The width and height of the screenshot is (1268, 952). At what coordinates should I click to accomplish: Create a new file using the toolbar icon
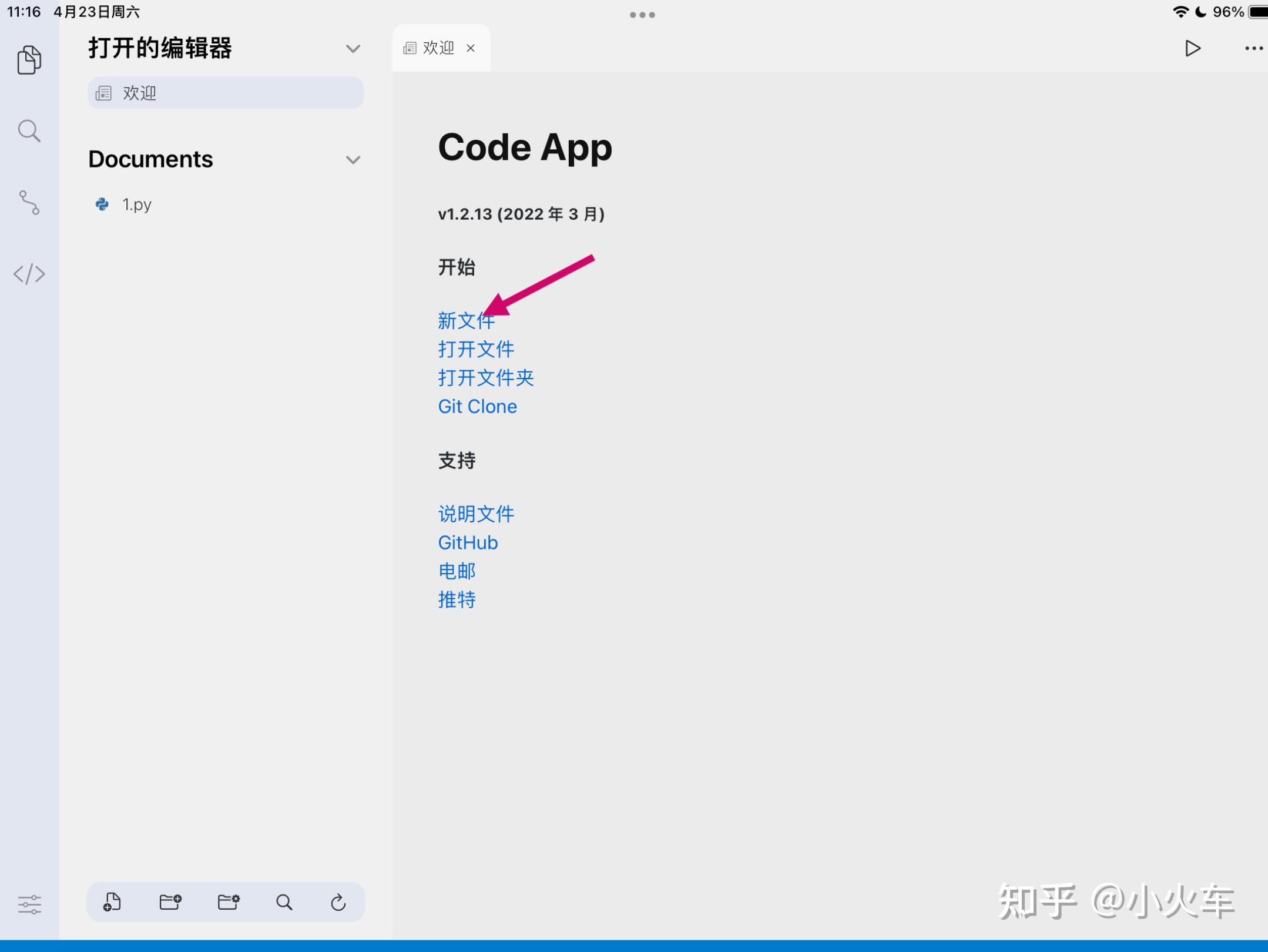[x=112, y=902]
